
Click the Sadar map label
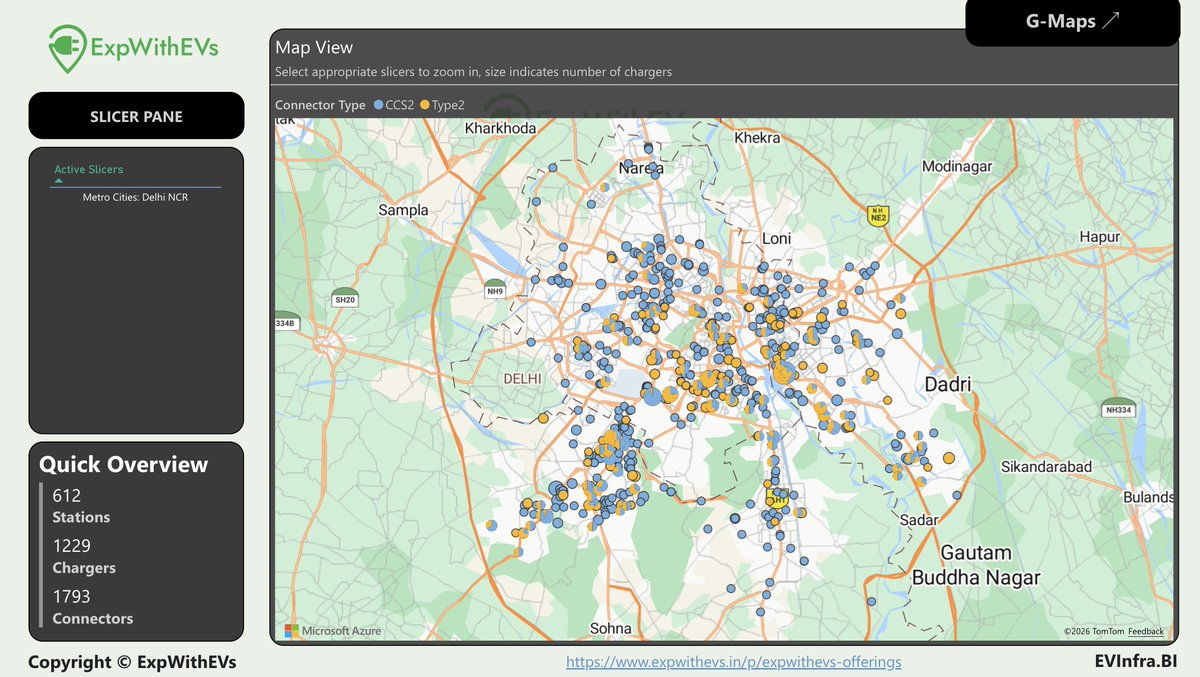919,520
